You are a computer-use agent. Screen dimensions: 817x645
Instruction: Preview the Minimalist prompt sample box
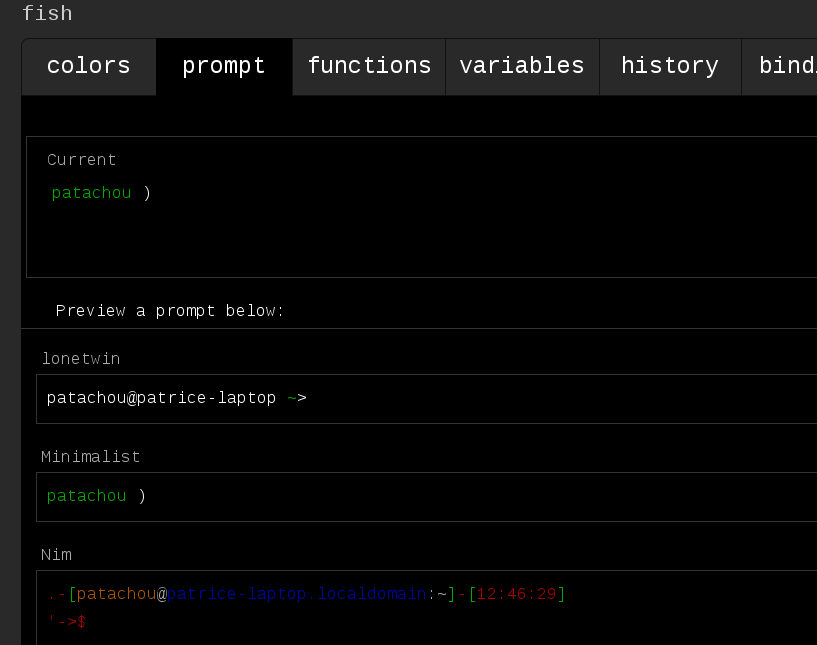tap(426, 497)
